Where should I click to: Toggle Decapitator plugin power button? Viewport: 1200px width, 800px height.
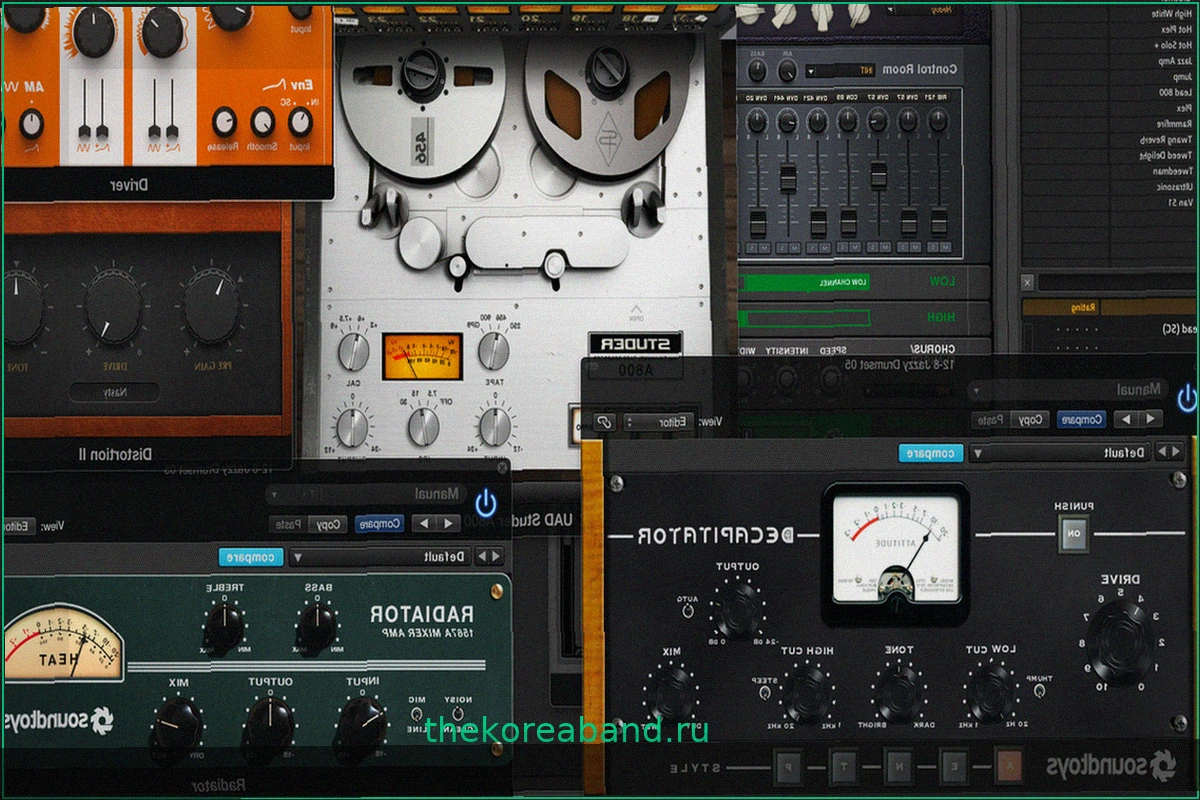[x=1186, y=398]
